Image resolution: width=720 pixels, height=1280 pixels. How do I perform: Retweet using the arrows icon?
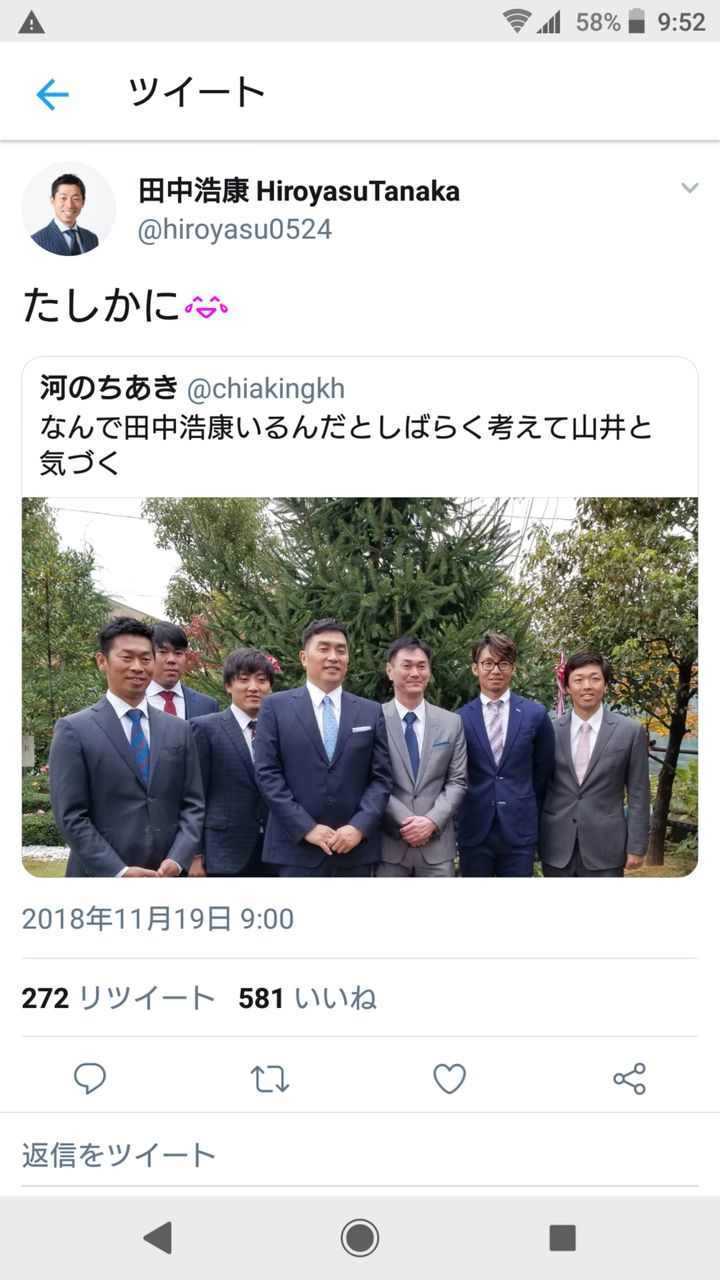click(x=269, y=1078)
